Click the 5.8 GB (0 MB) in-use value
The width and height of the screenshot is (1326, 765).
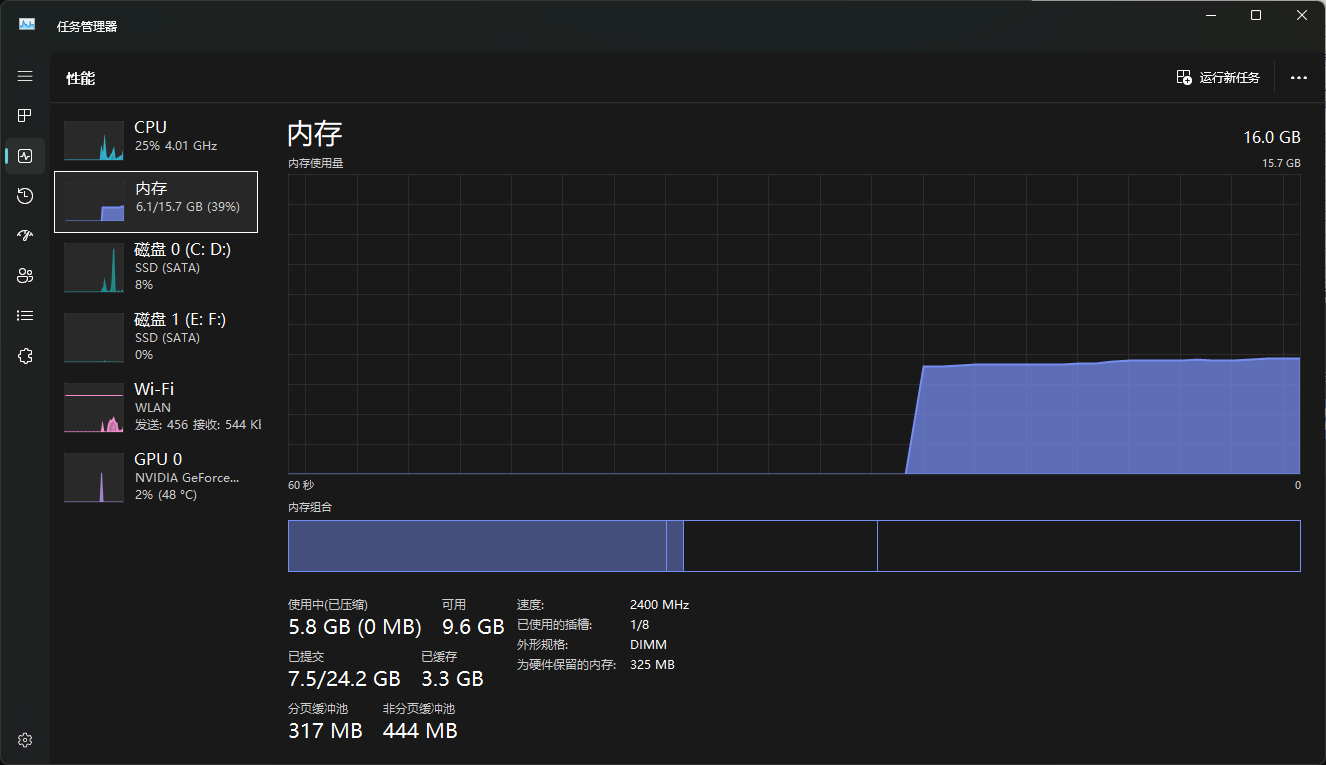[x=355, y=627]
